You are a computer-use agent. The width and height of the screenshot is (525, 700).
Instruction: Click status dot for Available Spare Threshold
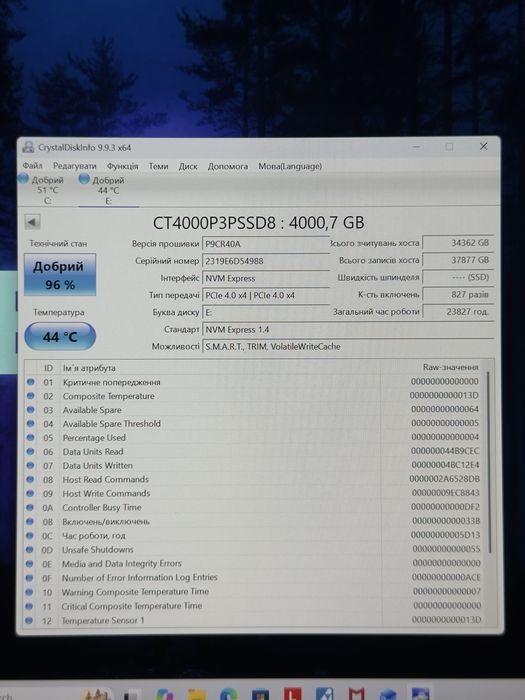pyautogui.click(x=30, y=423)
